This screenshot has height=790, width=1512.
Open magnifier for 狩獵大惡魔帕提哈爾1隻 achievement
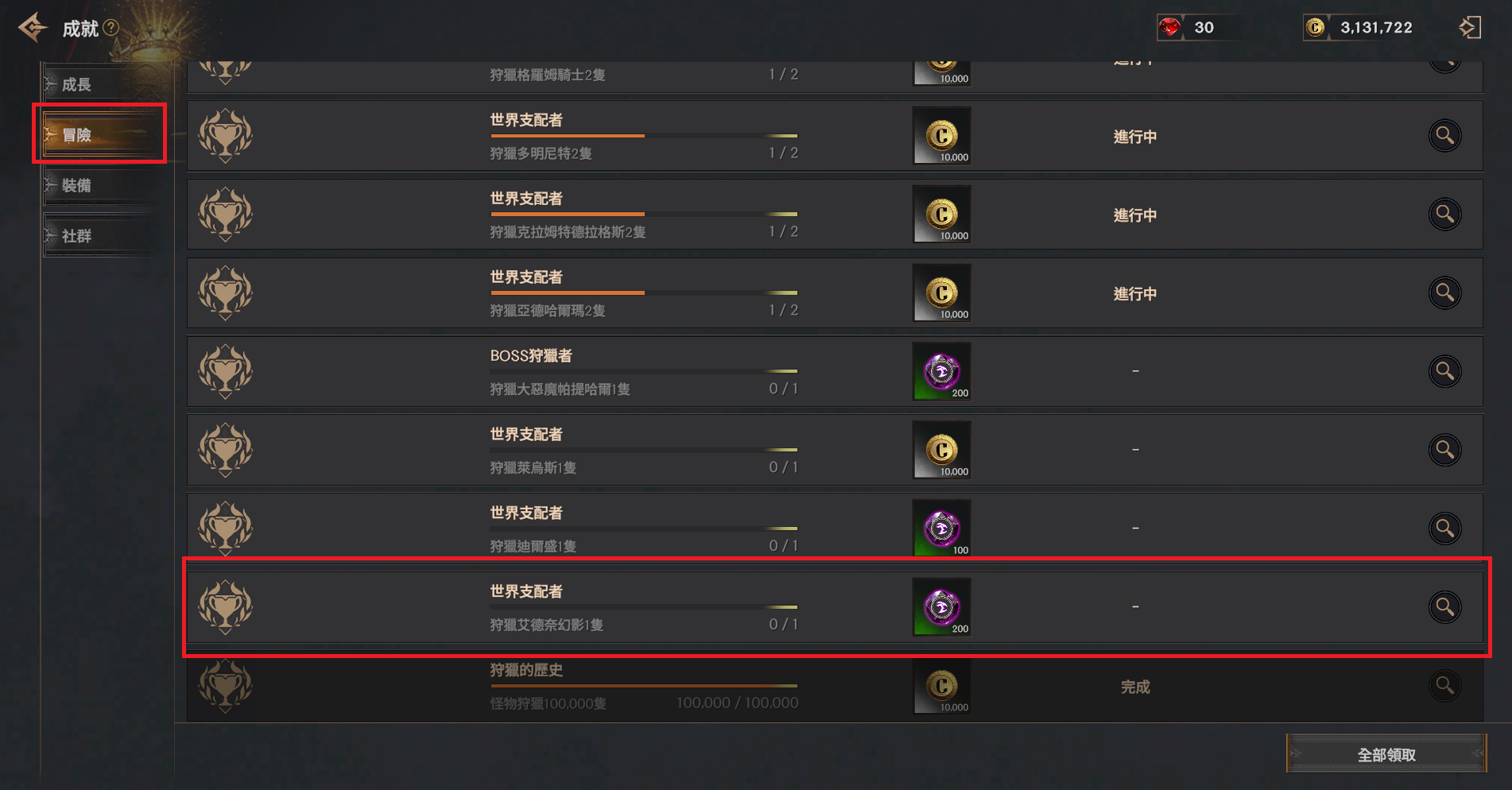click(x=1444, y=371)
